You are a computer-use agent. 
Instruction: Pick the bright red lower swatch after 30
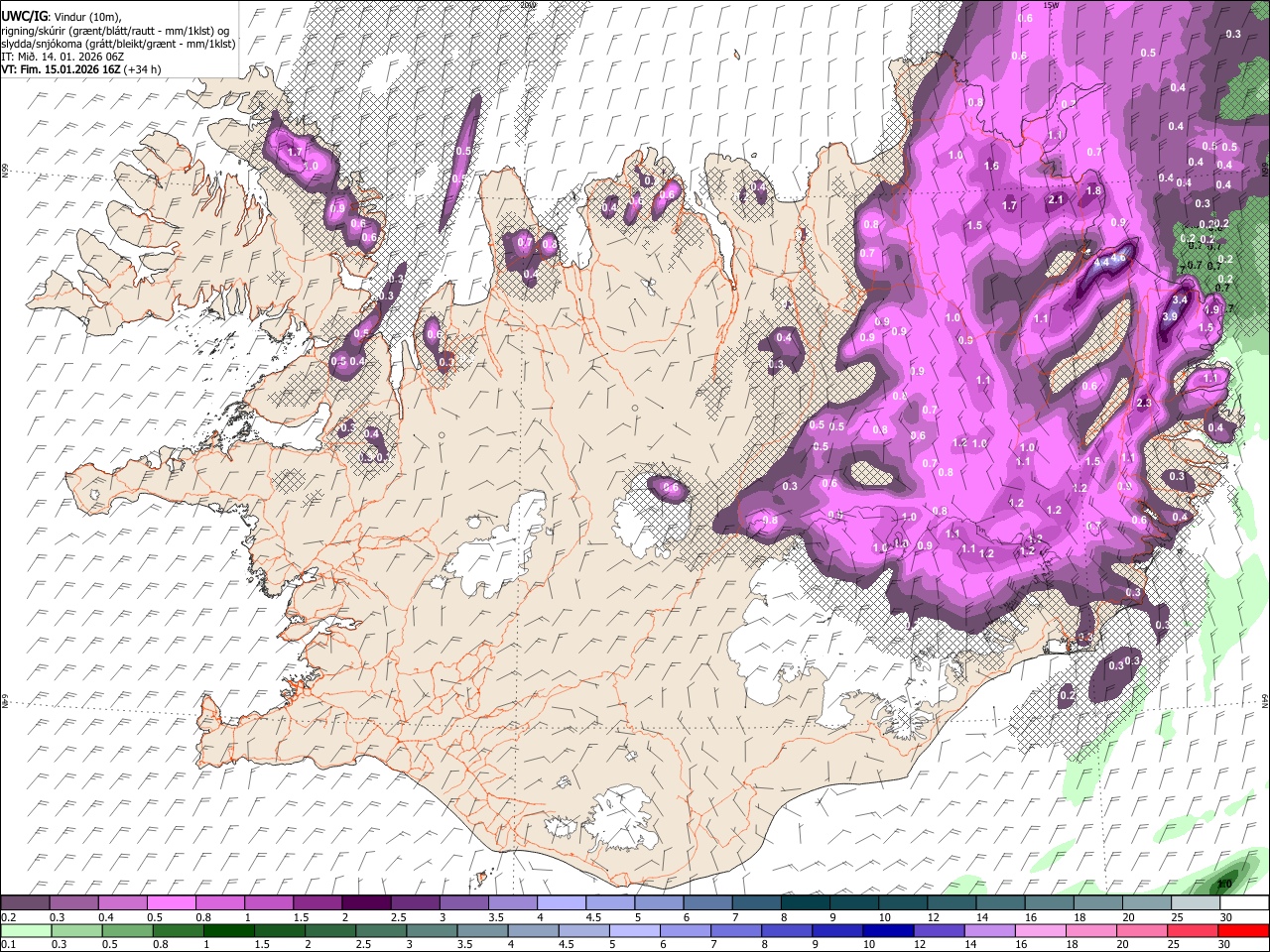click(1244, 930)
